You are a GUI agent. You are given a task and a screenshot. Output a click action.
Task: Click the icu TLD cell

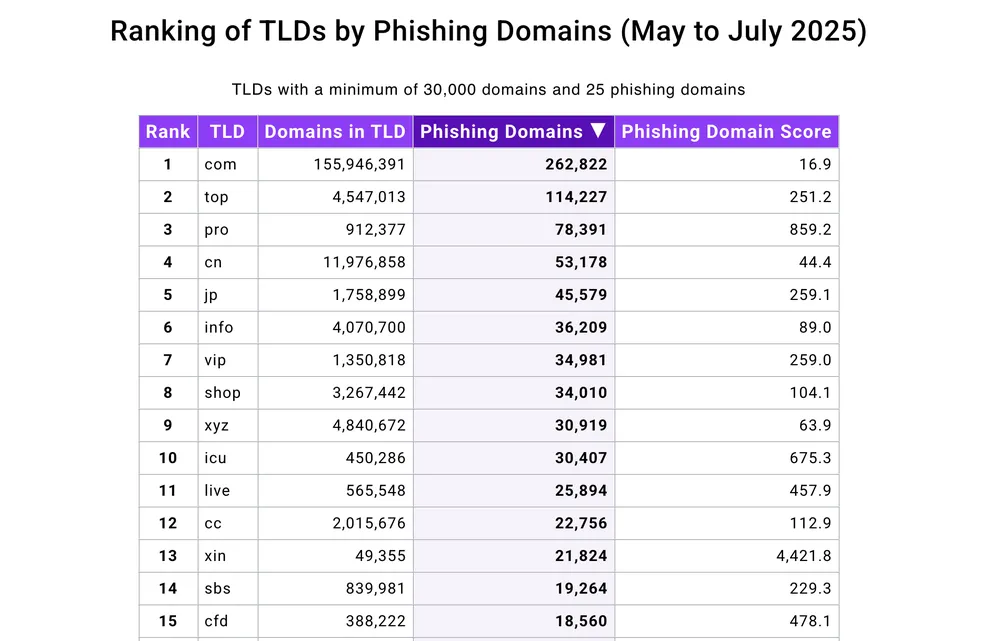(228, 458)
